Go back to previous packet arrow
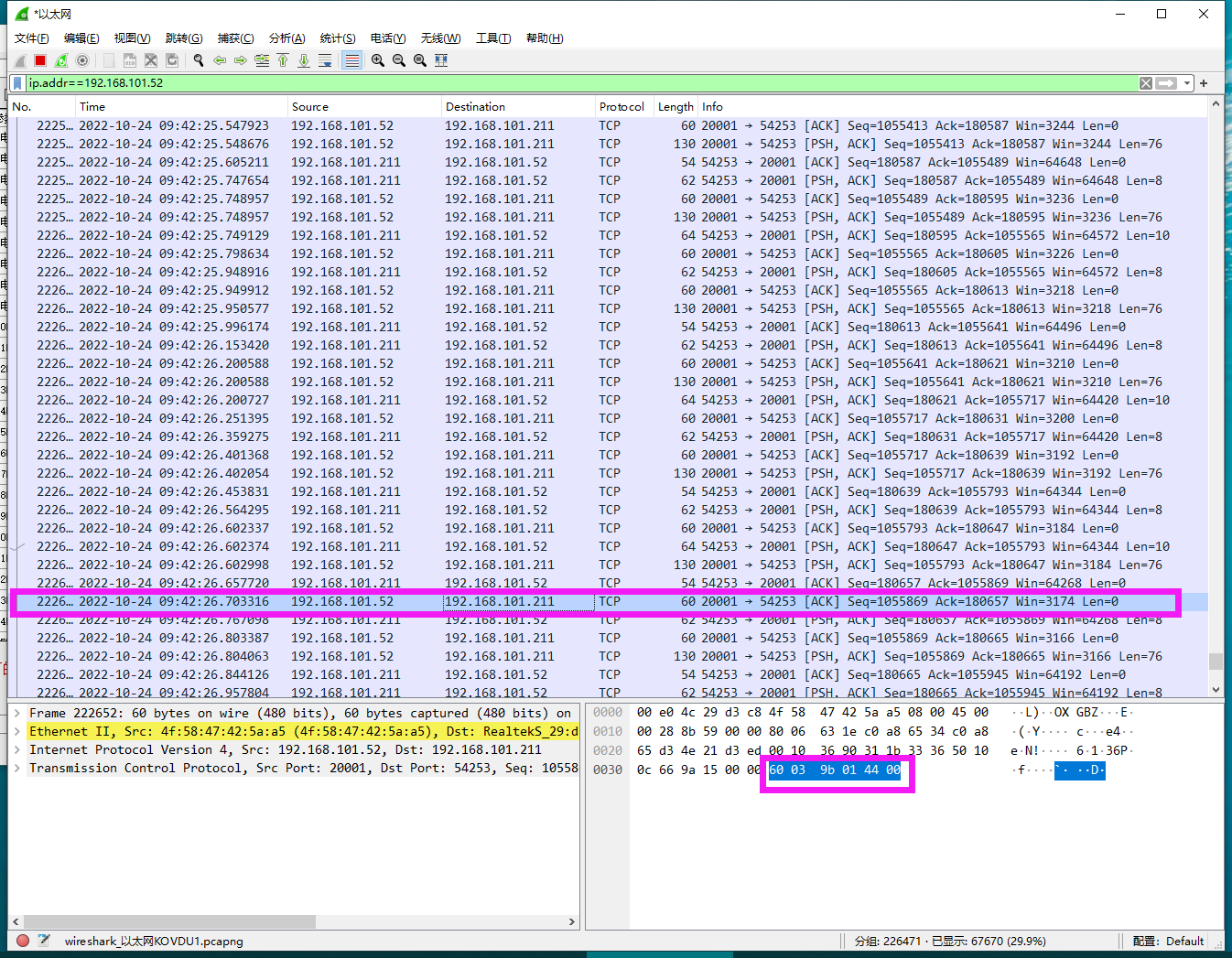The image size is (1232, 958). pyautogui.click(x=220, y=60)
